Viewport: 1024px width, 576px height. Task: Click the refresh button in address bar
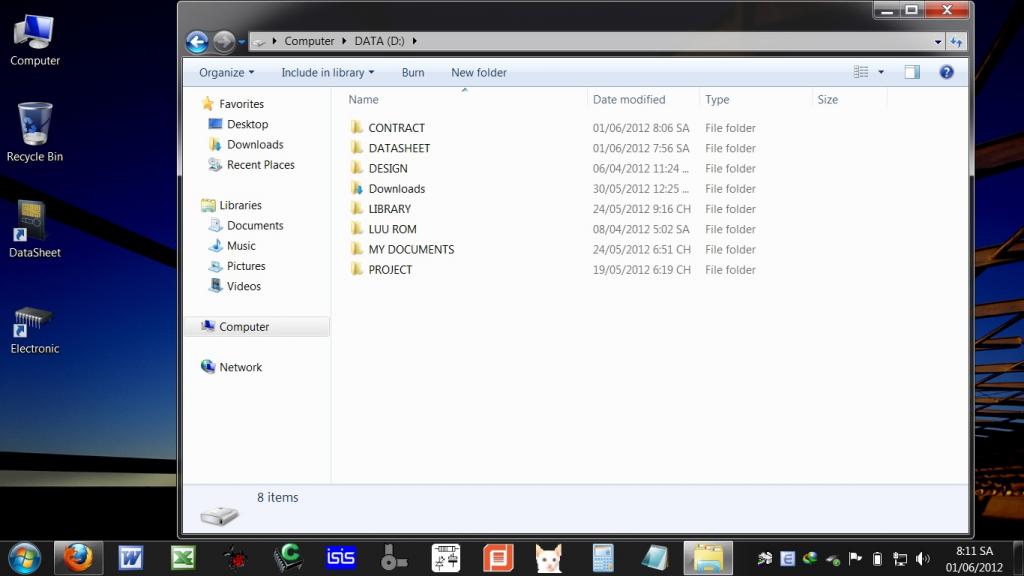click(x=956, y=42)
